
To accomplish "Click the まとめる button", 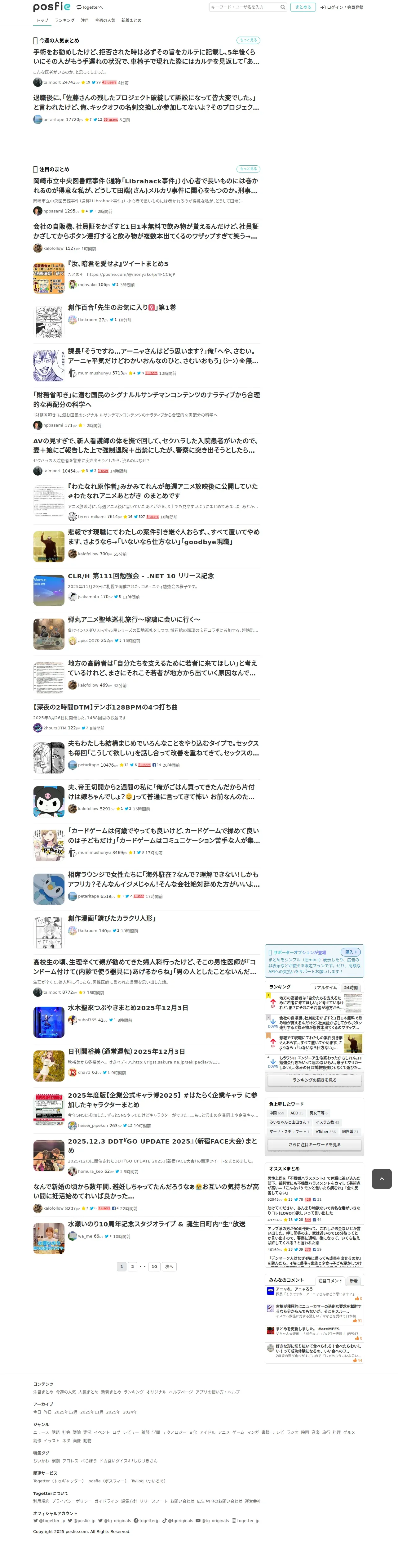I will tap(303, 7).
